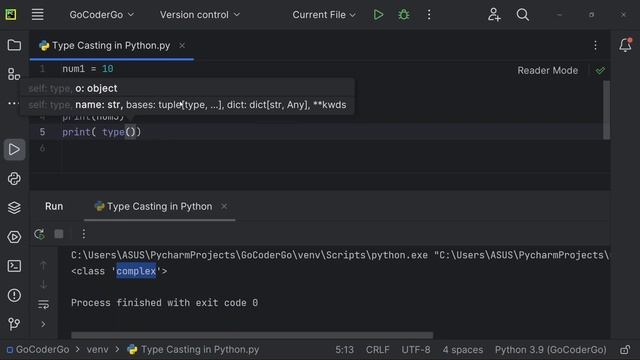Open Python 3.9 (GoCoderGo) interpreter selector
Image resolution: width=640 pixels, height=360 pixels.
550,349
